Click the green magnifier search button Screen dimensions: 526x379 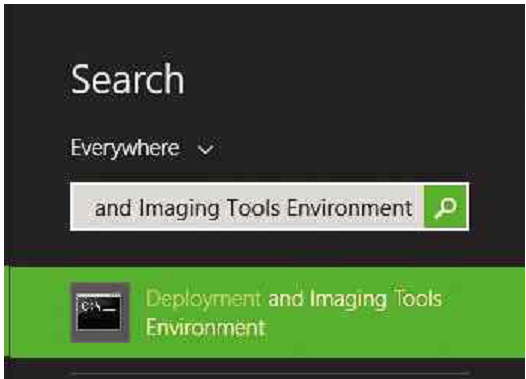(x=445, y=207)
